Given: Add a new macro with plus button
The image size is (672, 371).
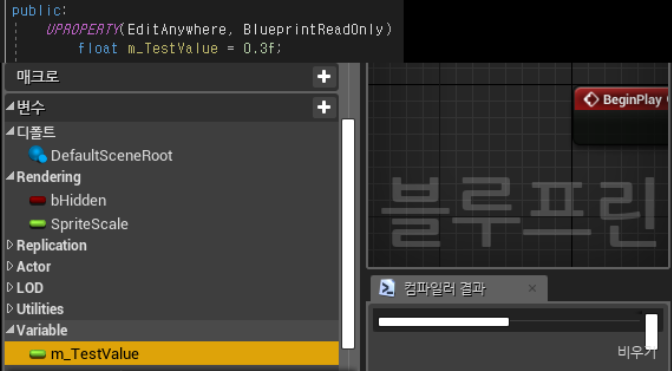Looking at the screenshot, I should (324, 77).
